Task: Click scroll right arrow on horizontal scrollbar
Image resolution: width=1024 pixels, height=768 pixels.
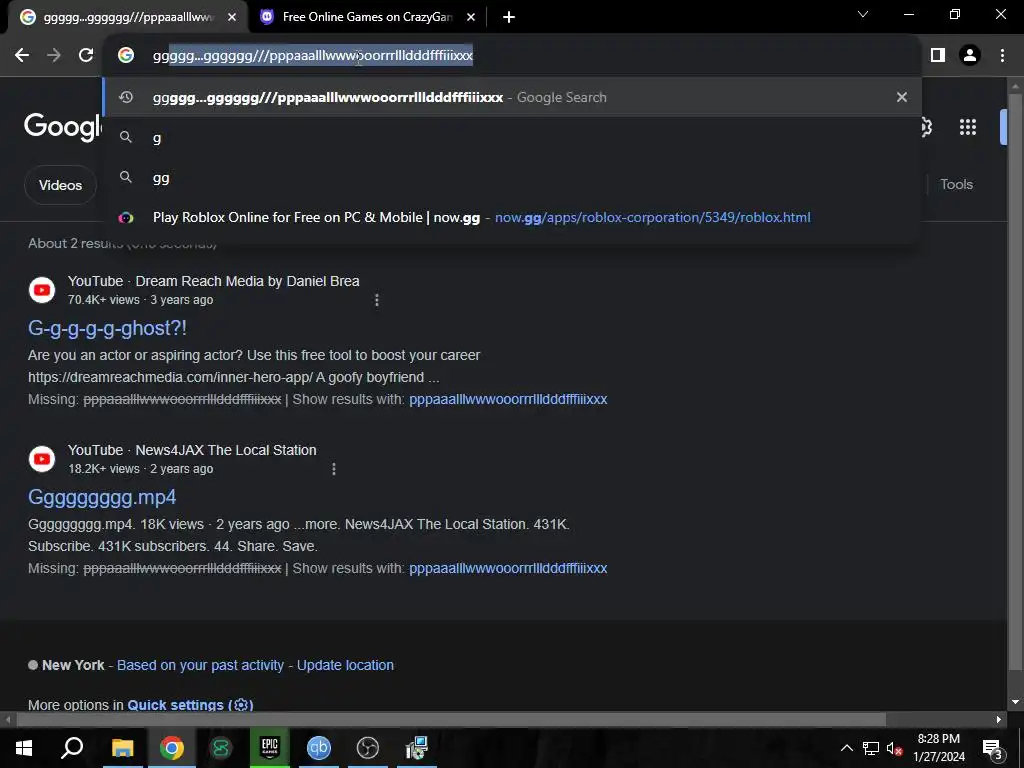Action: [999, 719]
